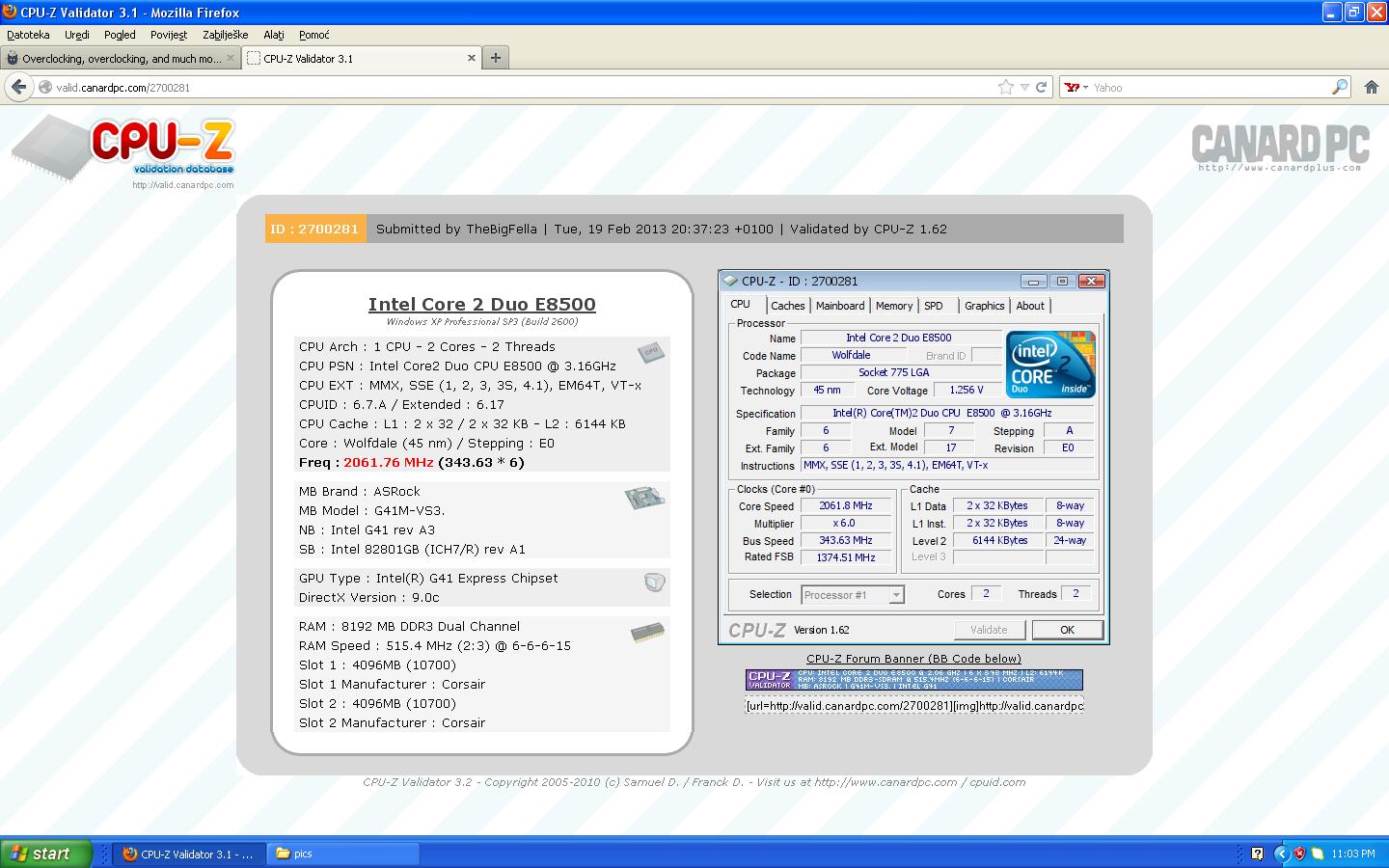Click the Core Speed 2061.8 MHz value
This screenshot has width=1389, height=868.
click(x=846, y=505)
